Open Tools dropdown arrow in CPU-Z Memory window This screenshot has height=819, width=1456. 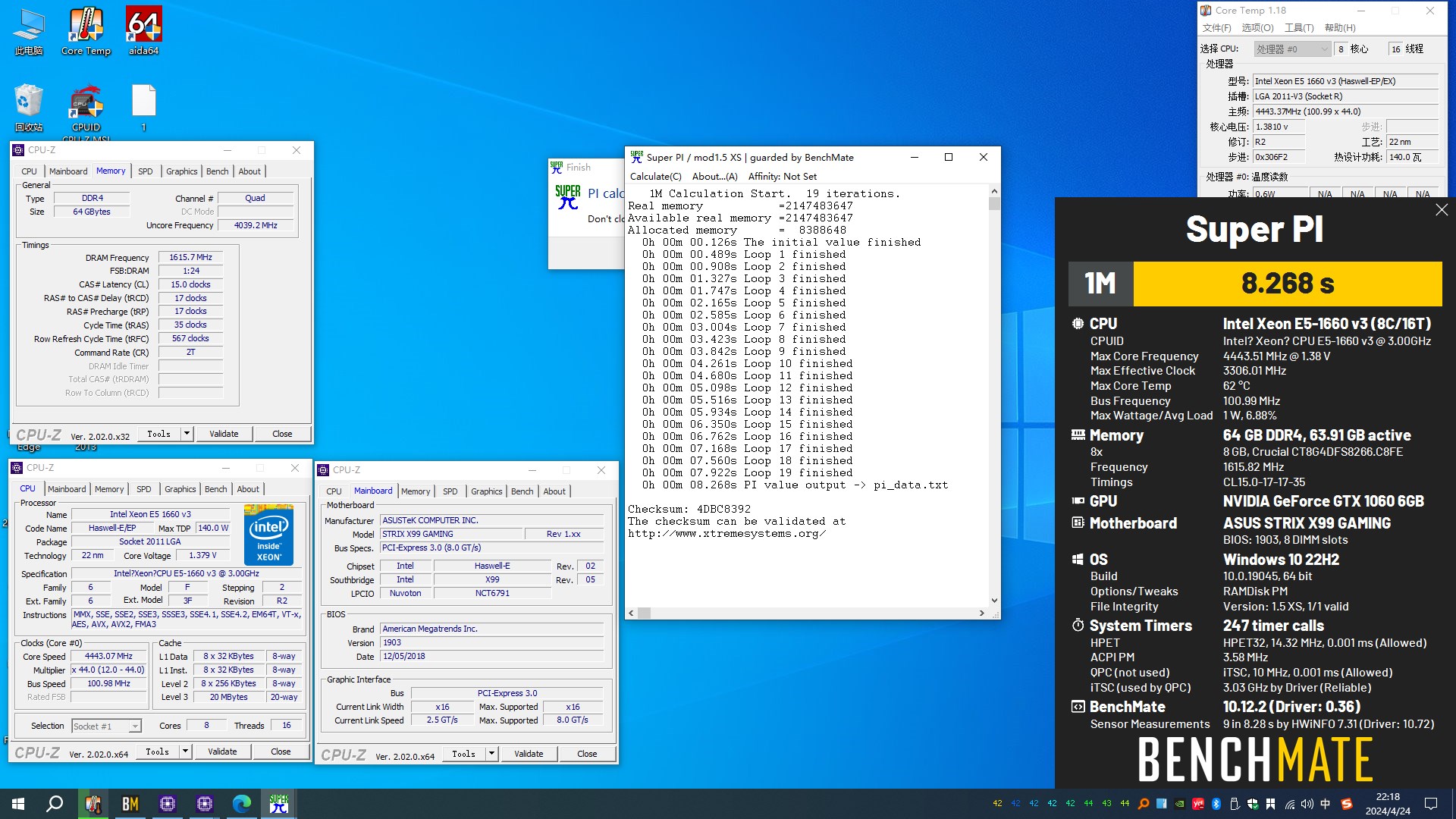click(x=187, y=434)
